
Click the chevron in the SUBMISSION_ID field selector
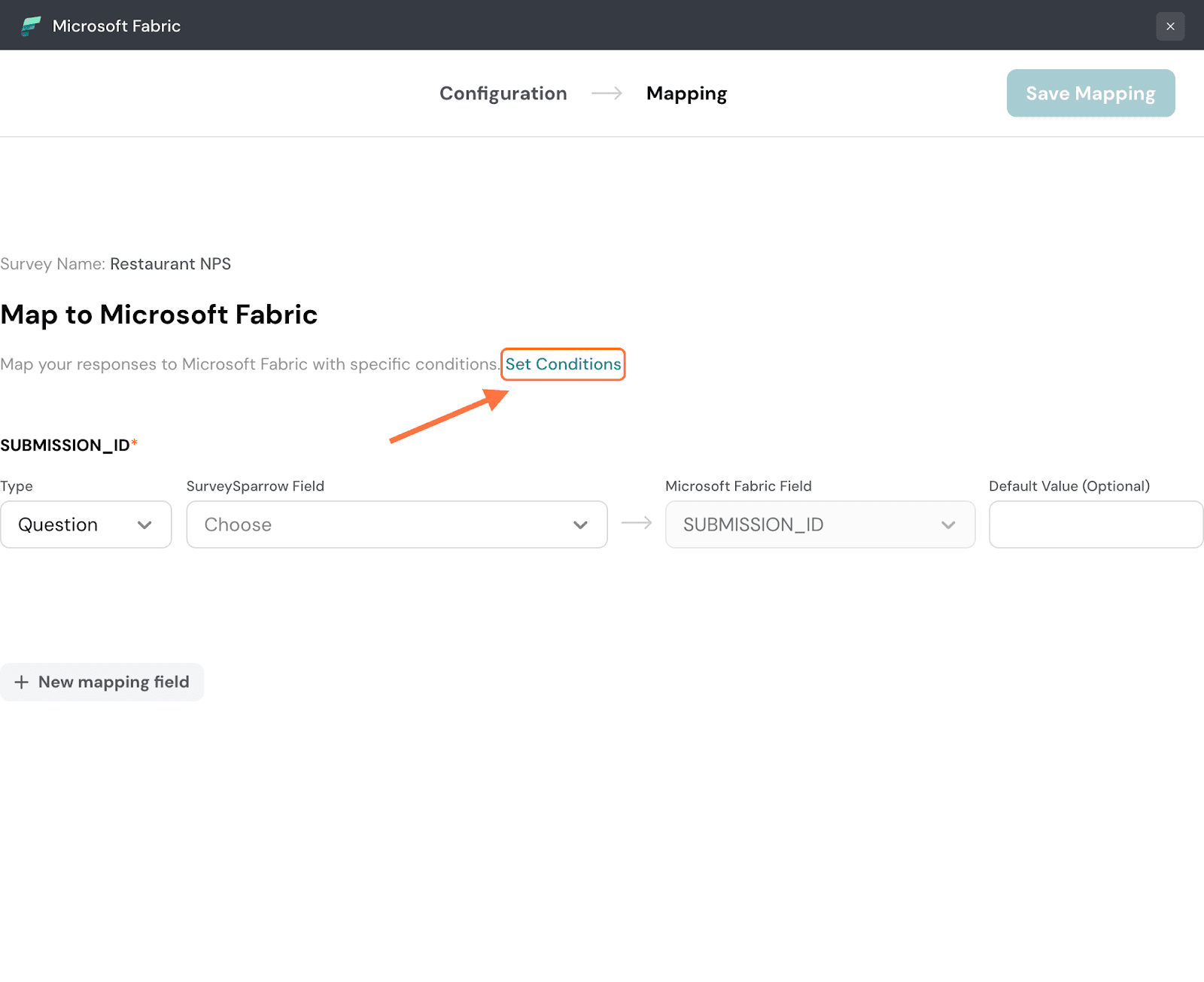[948, 525]
